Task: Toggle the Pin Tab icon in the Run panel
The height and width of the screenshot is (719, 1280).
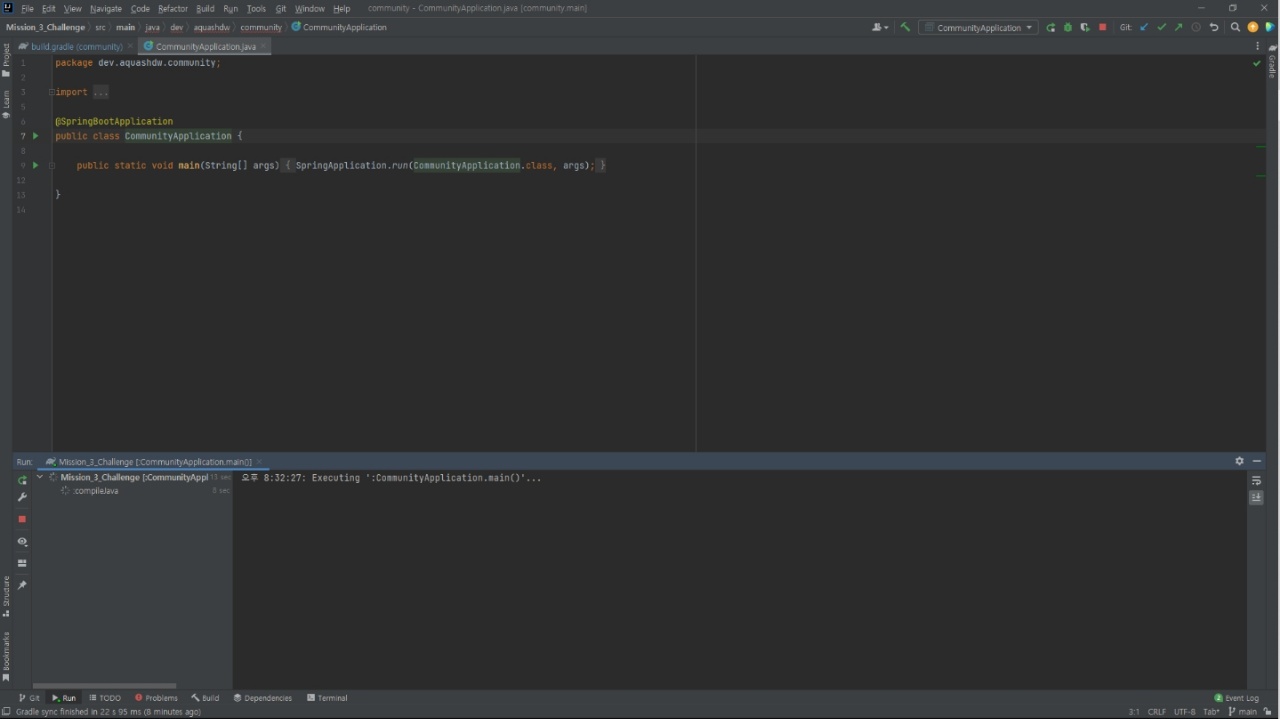Action: coord(22,585)
